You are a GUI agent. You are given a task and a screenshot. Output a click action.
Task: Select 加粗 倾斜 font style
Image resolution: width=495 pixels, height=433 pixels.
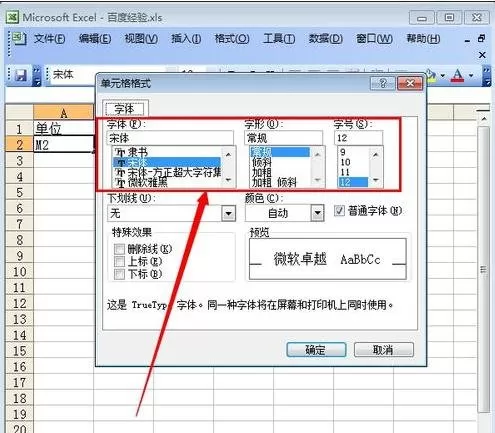[x=280, y=183]
